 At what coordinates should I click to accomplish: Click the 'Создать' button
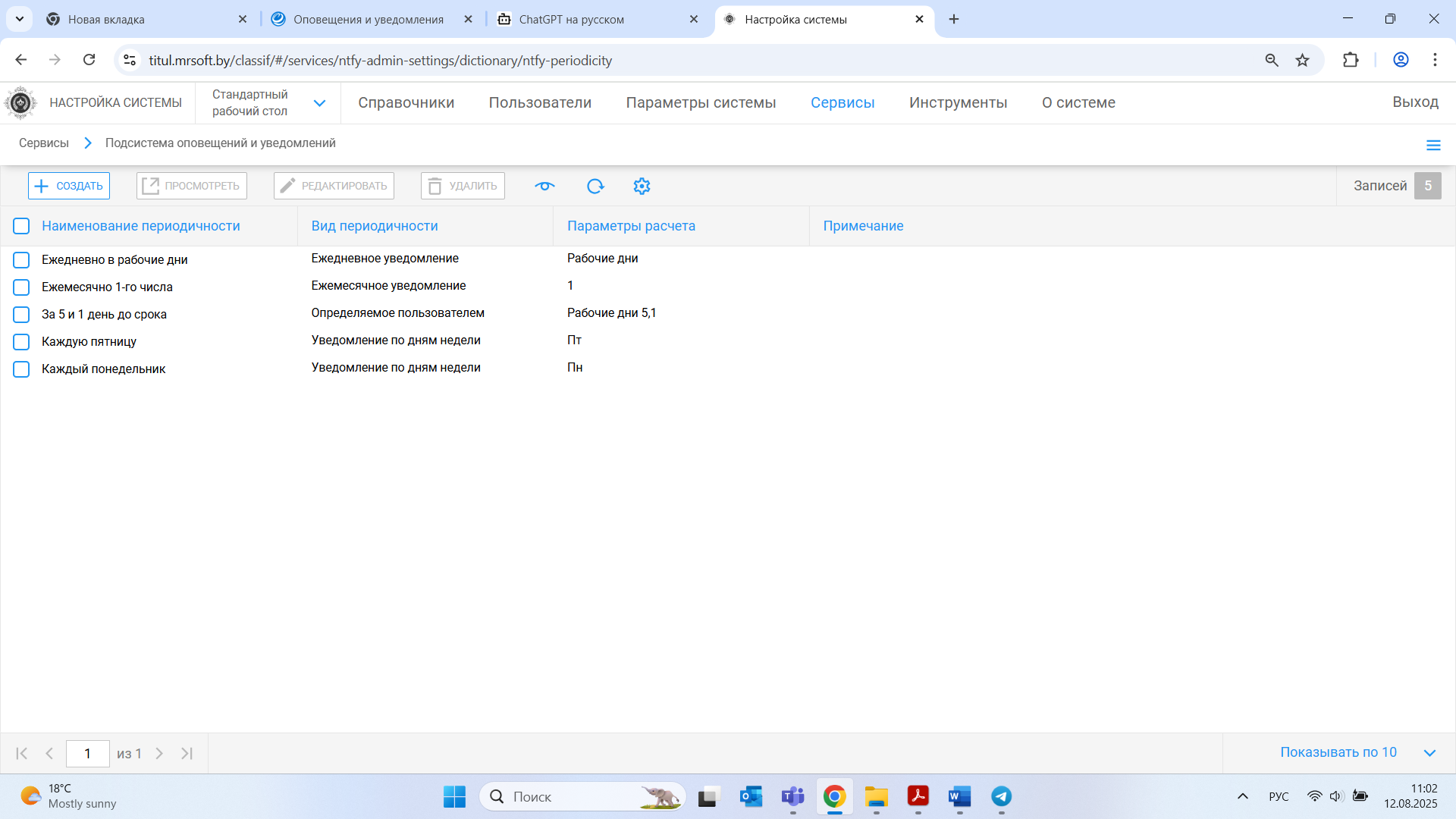pos(69,186)
